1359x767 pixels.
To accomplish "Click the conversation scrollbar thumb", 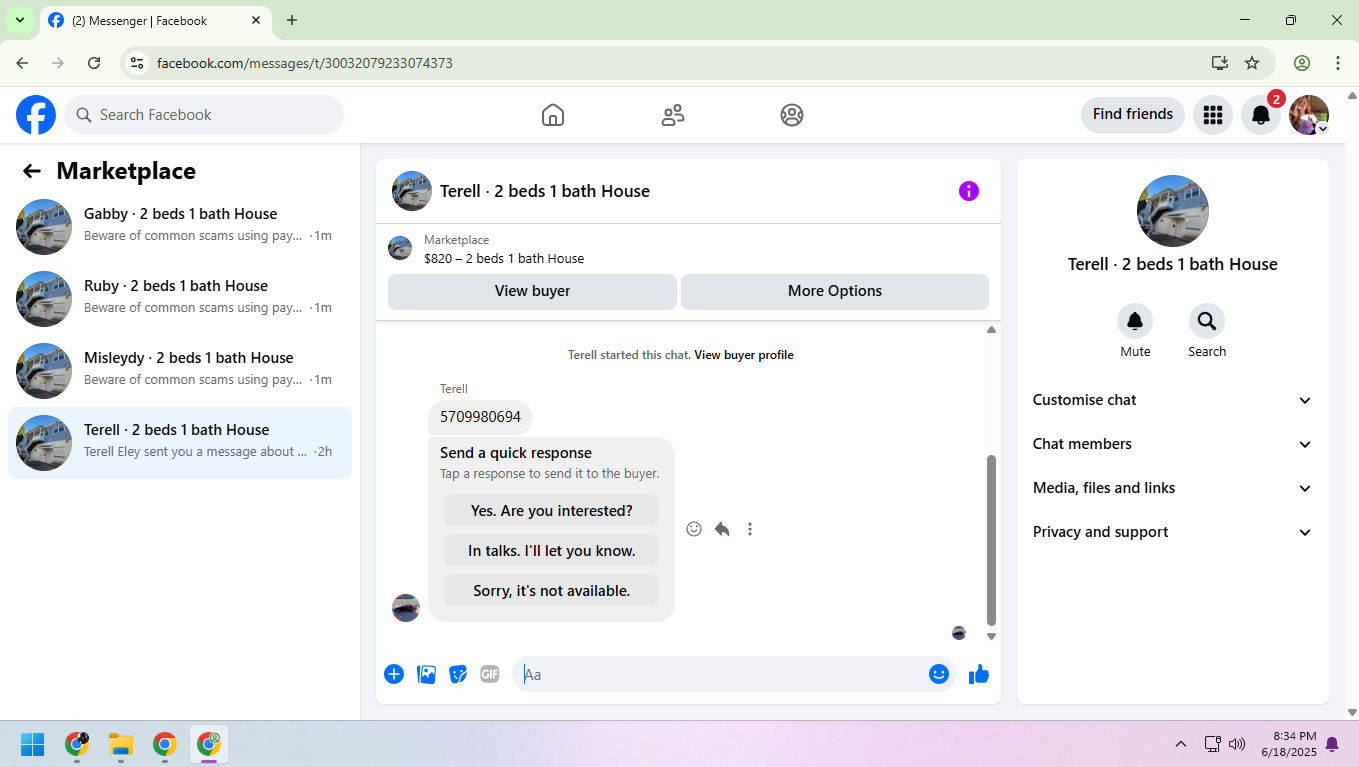I will point(991,540).
